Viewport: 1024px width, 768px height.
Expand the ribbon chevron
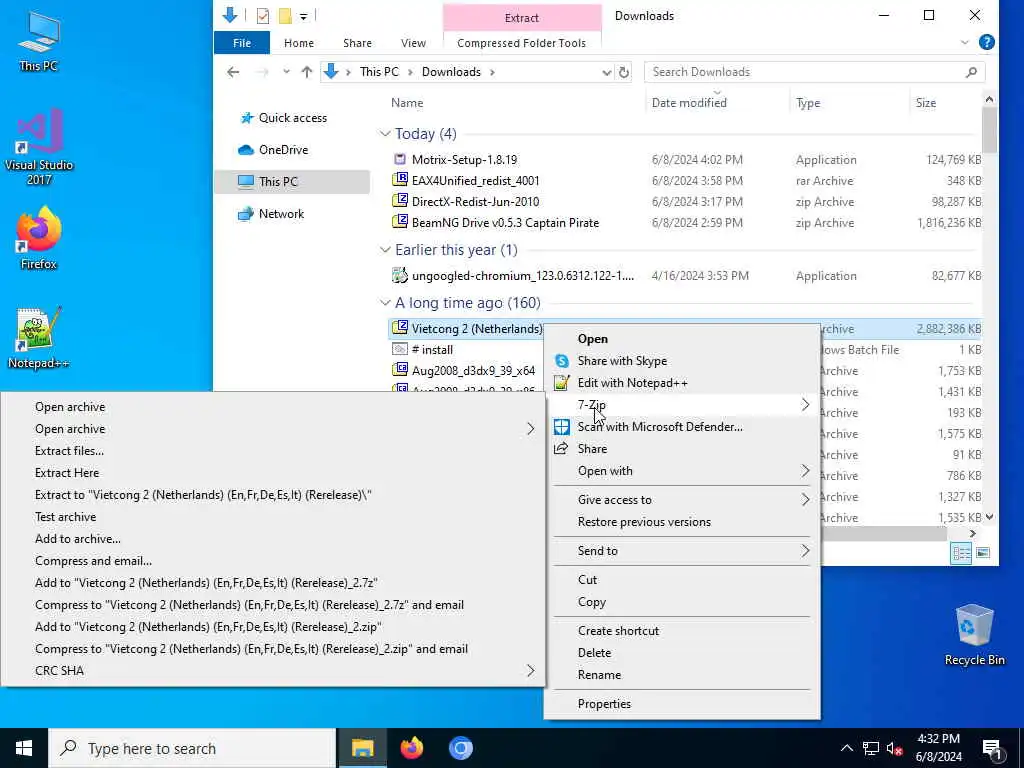tap(965, 42)
